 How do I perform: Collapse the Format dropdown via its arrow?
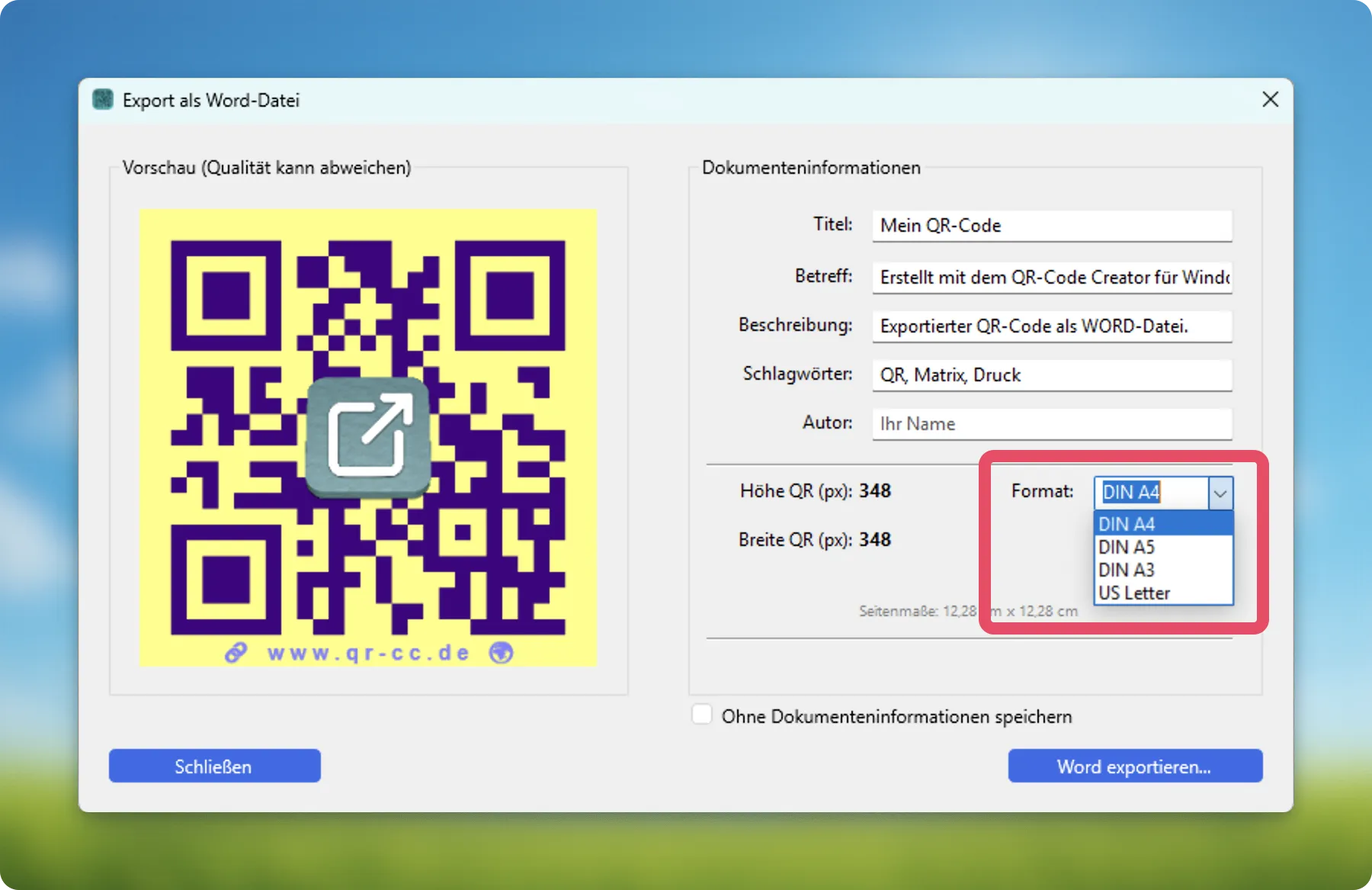[x=1220, y=493]
